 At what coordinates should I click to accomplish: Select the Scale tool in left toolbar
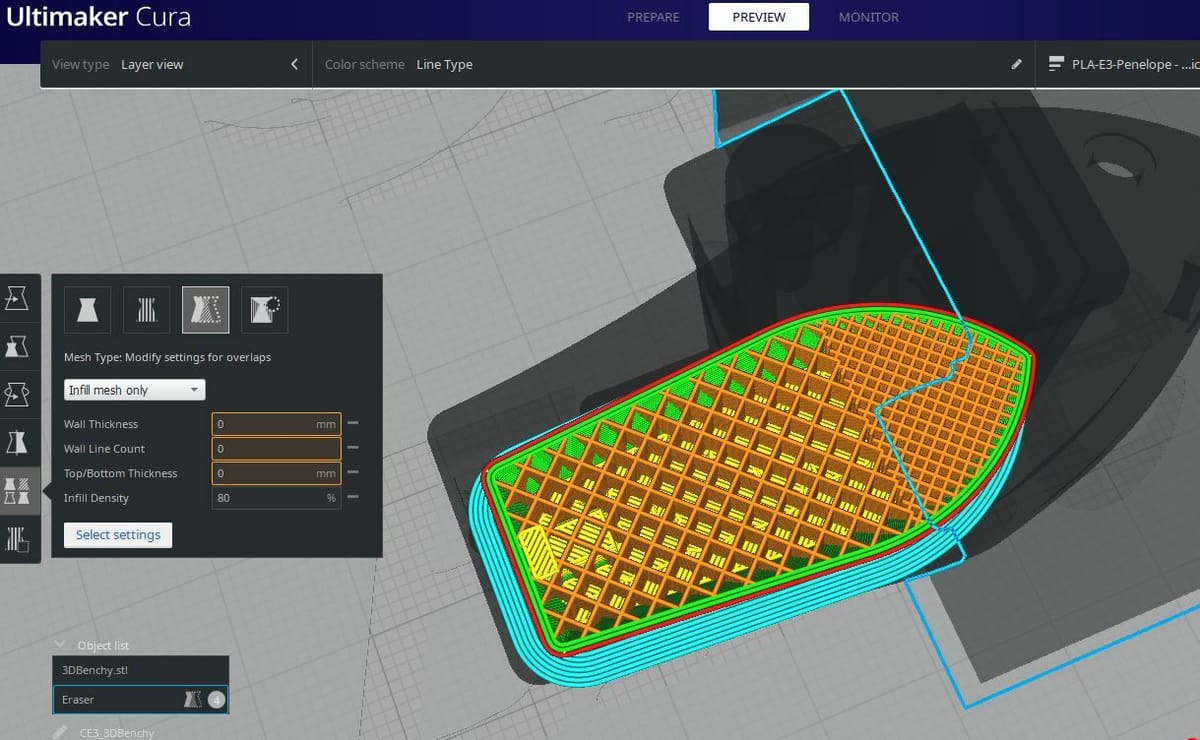(x=18, y=346)
